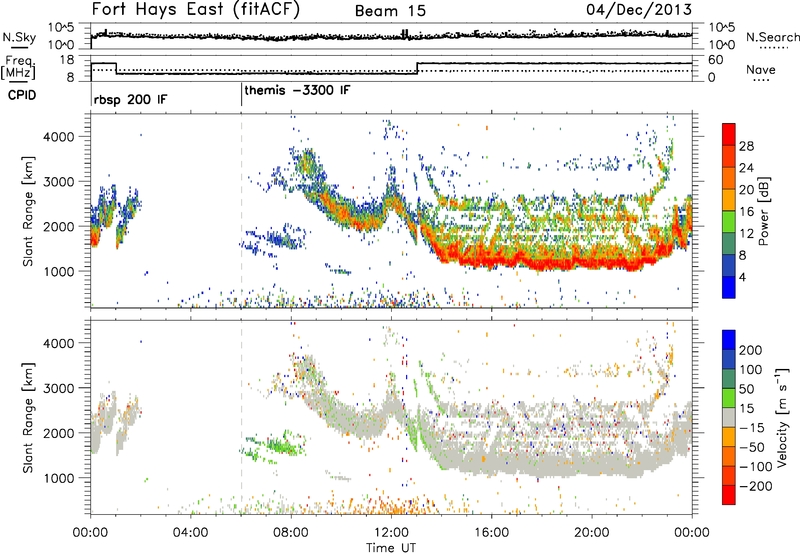Click the '18' frequency axis value
The image size is (800, 554).
pos(67,60)
